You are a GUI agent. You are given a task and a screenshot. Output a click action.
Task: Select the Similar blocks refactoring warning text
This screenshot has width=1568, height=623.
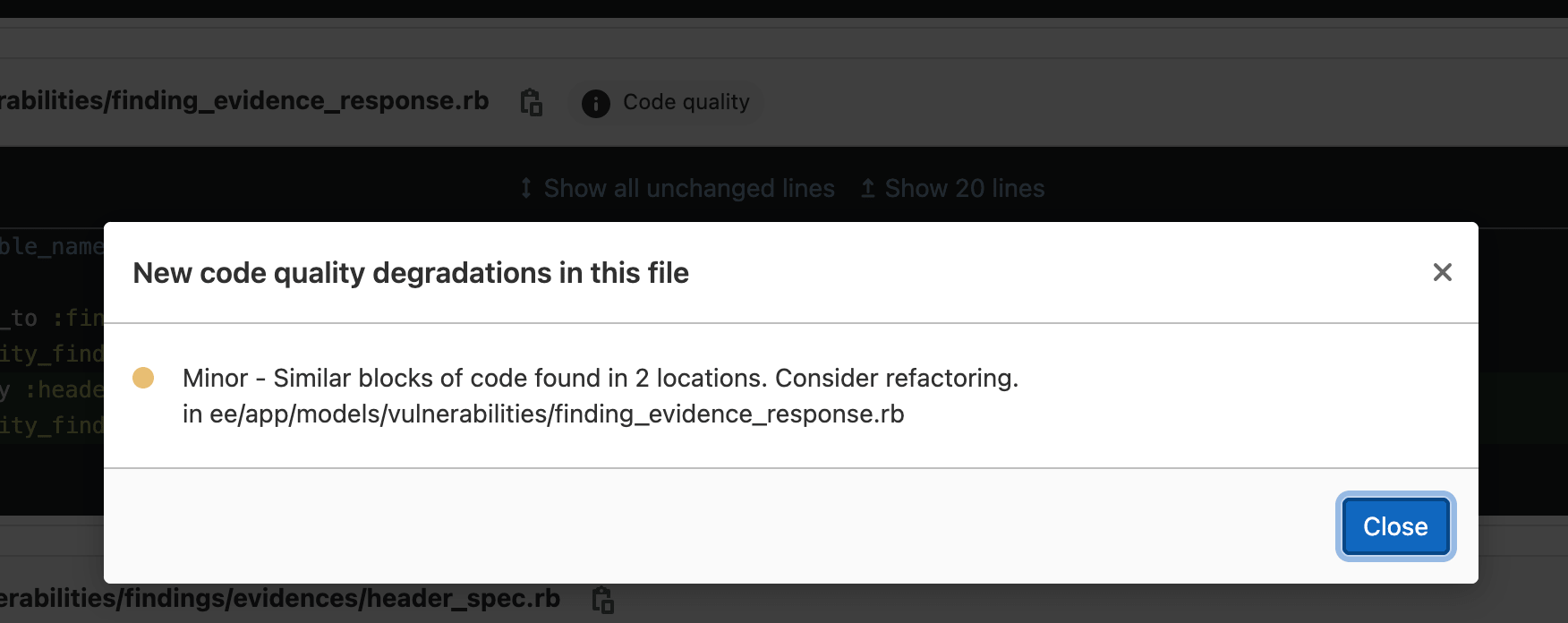[601, 378]
